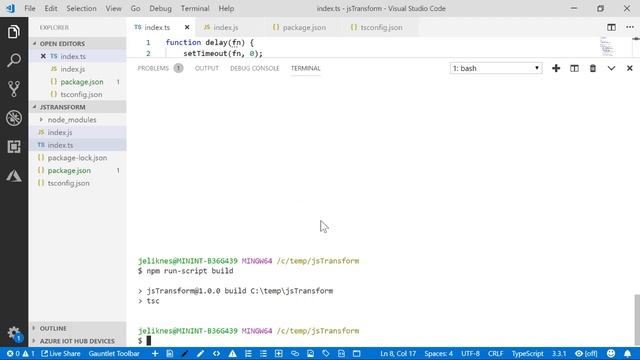This screenshot has width=640, height=360.
Task: Open the Debug view in activity bar
Action: [x=13, y=118]
